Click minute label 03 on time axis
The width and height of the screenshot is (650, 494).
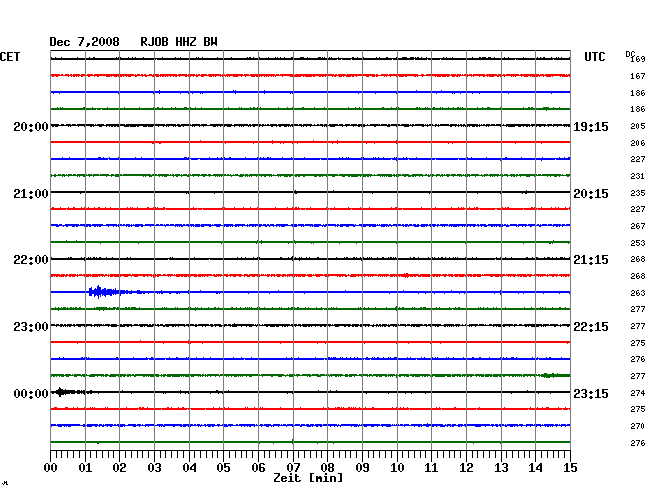point(154,467)
